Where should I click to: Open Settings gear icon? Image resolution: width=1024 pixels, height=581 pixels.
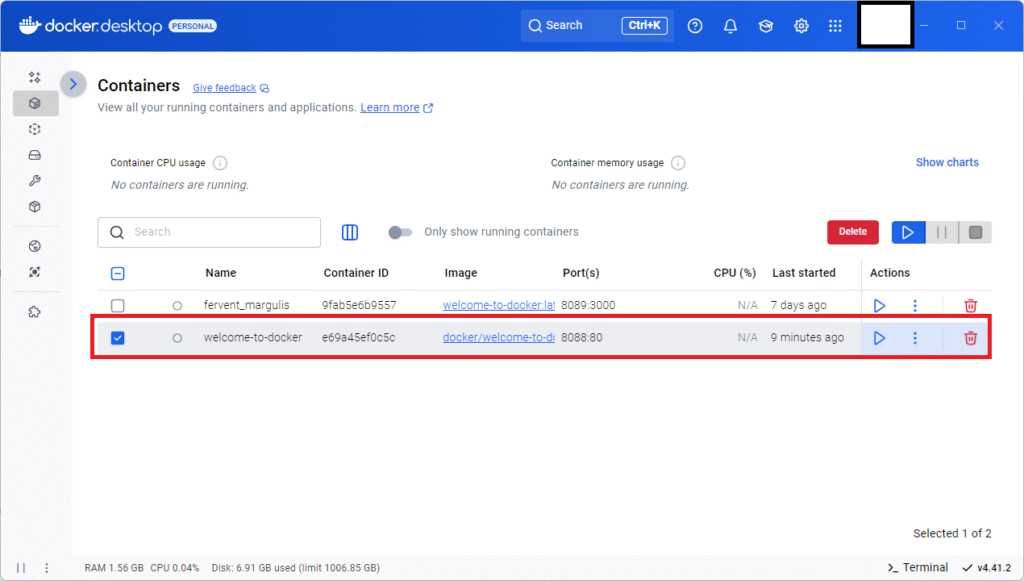[801, 26]
